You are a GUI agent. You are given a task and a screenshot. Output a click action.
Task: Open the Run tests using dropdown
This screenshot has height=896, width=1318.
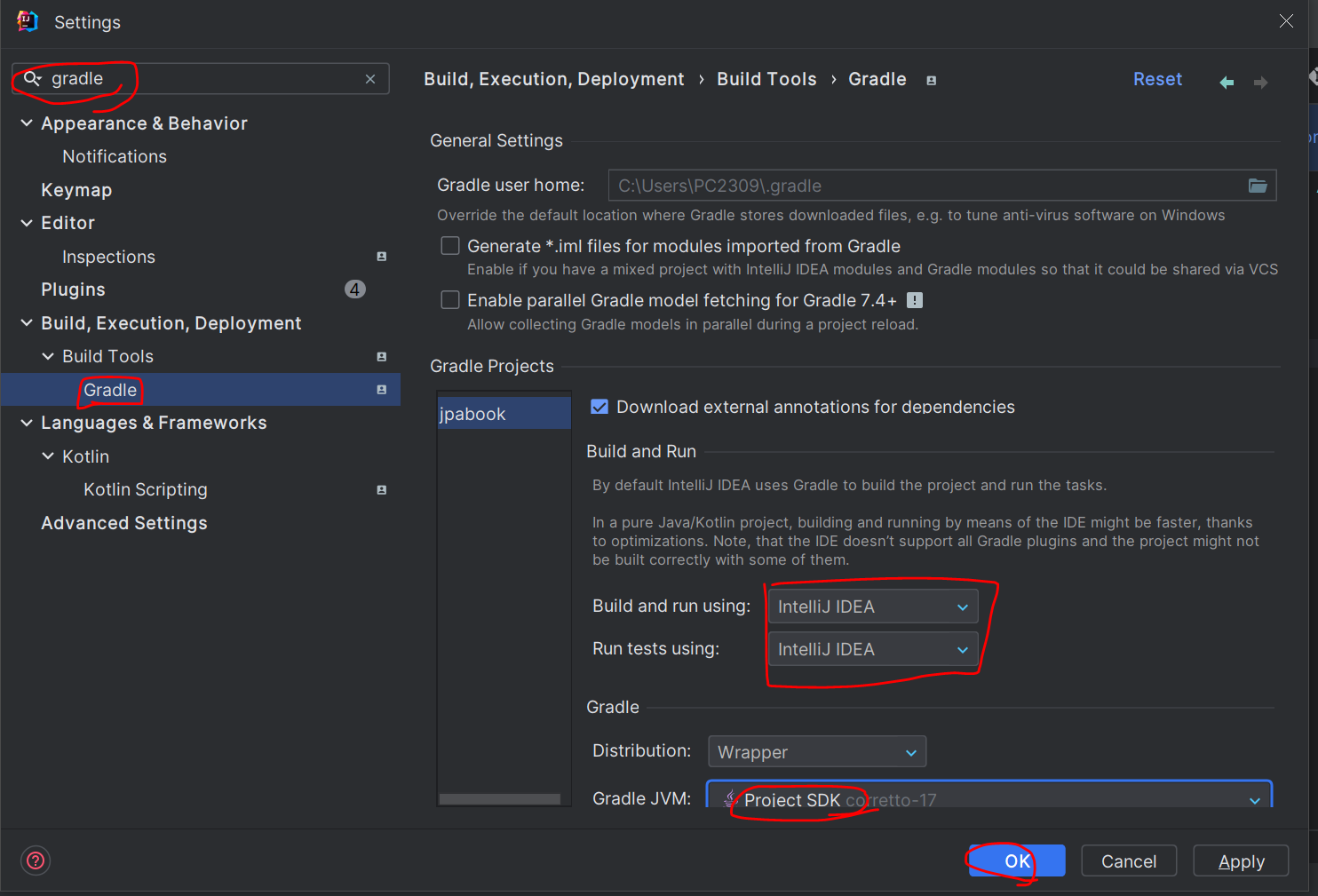[x=873, y=649]
